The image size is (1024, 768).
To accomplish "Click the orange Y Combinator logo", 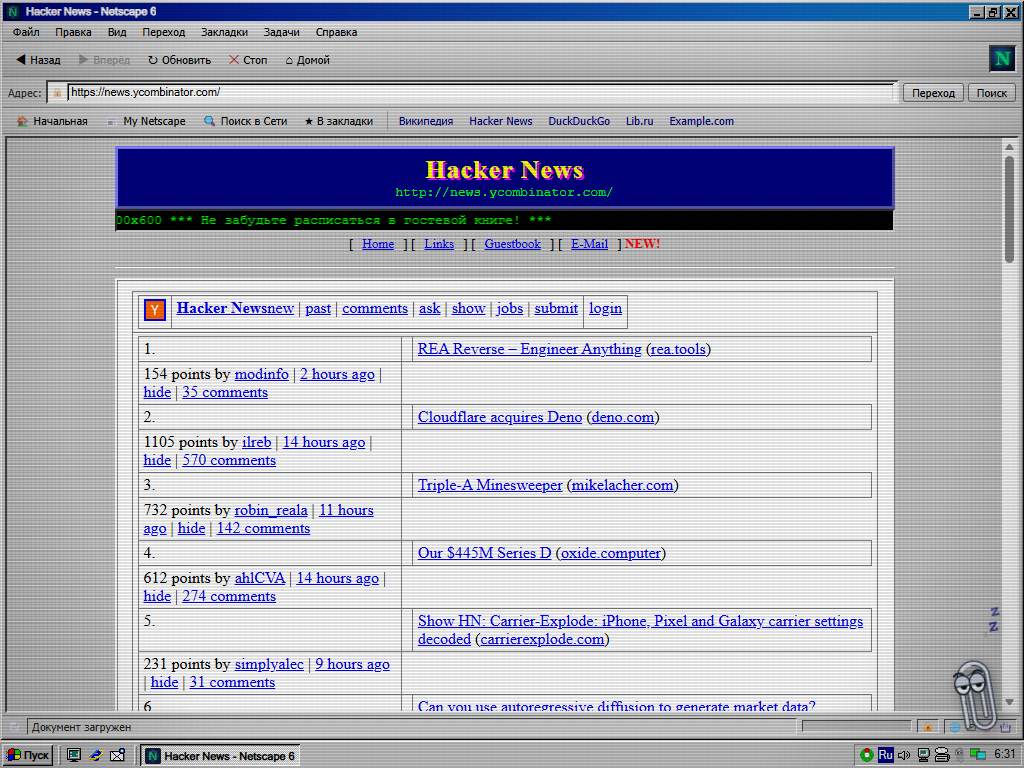I will [x=155, y=310].
